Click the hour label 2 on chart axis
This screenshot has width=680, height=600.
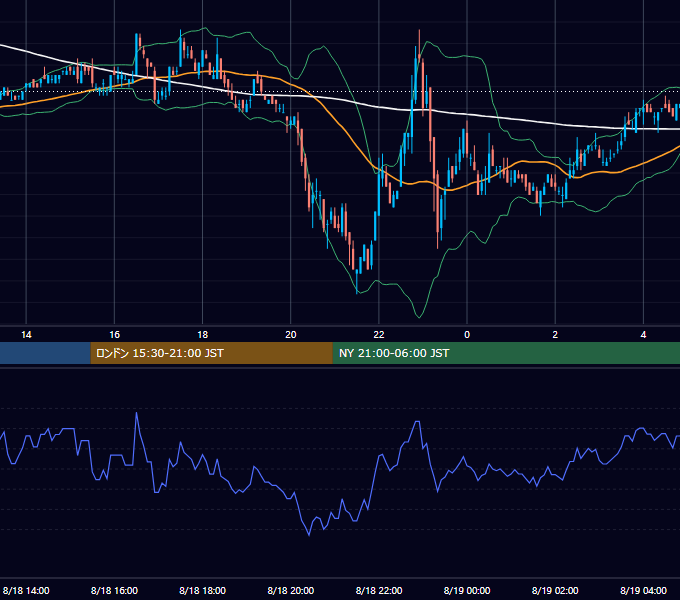[x=555, y=335]
